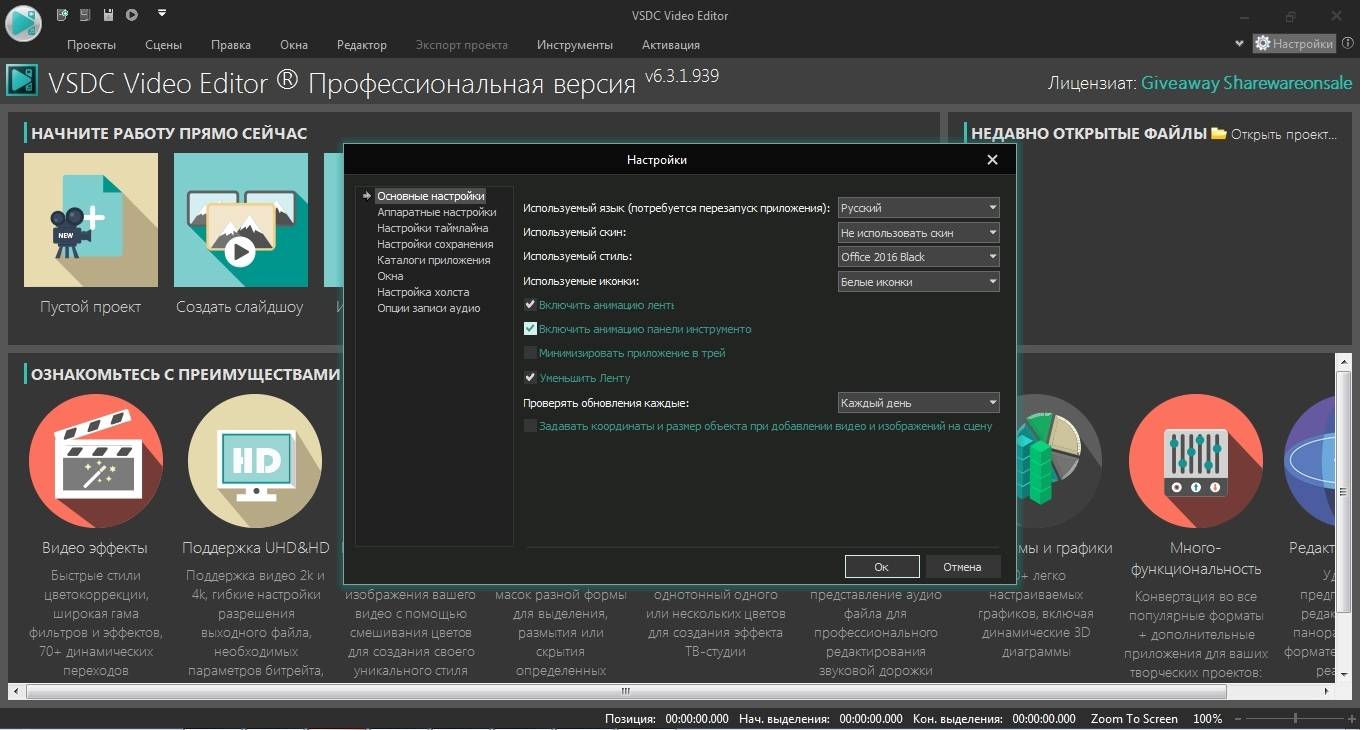Select Опции записи аудио in settings list

429,308
